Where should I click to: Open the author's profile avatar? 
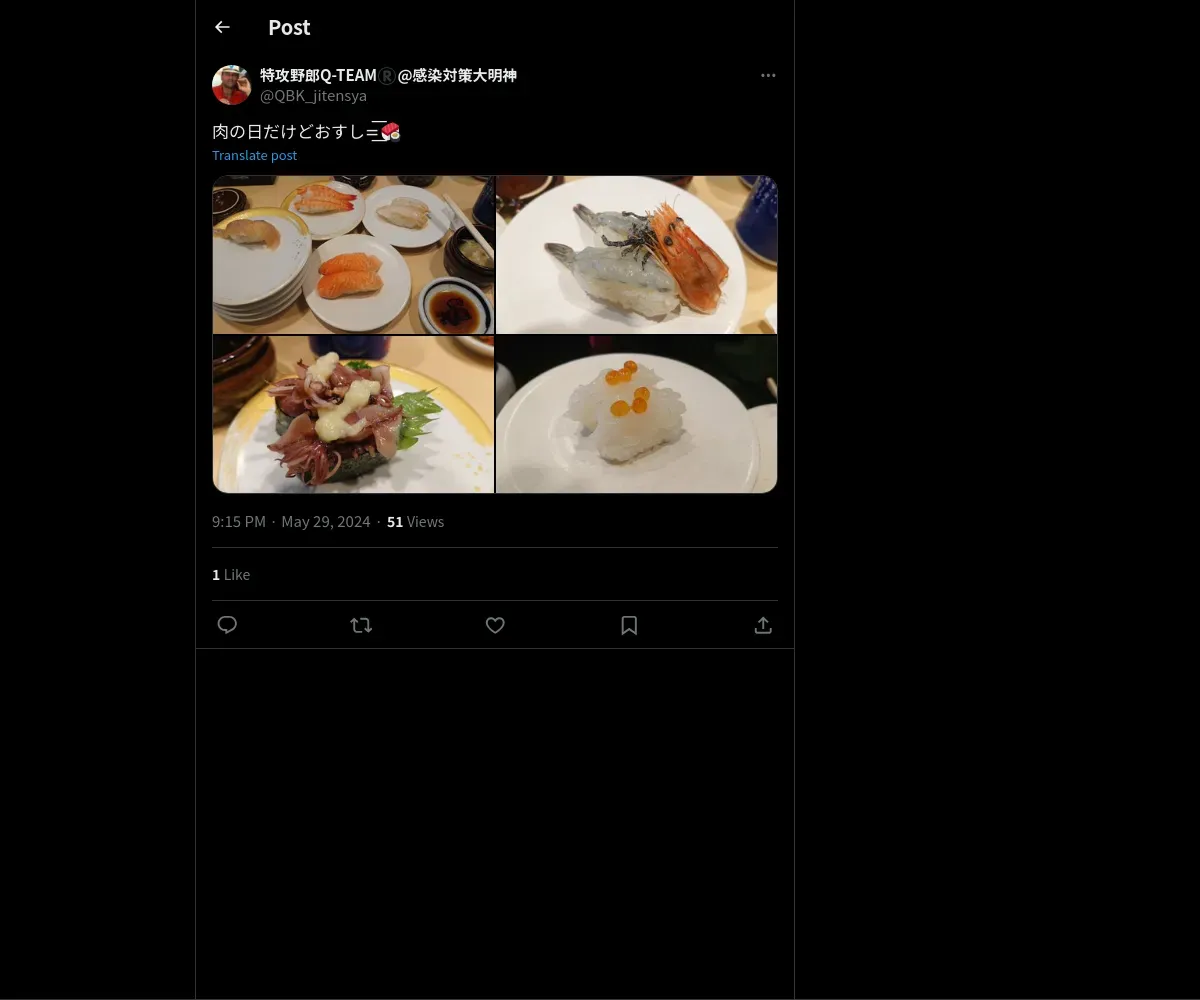point(231,85)
